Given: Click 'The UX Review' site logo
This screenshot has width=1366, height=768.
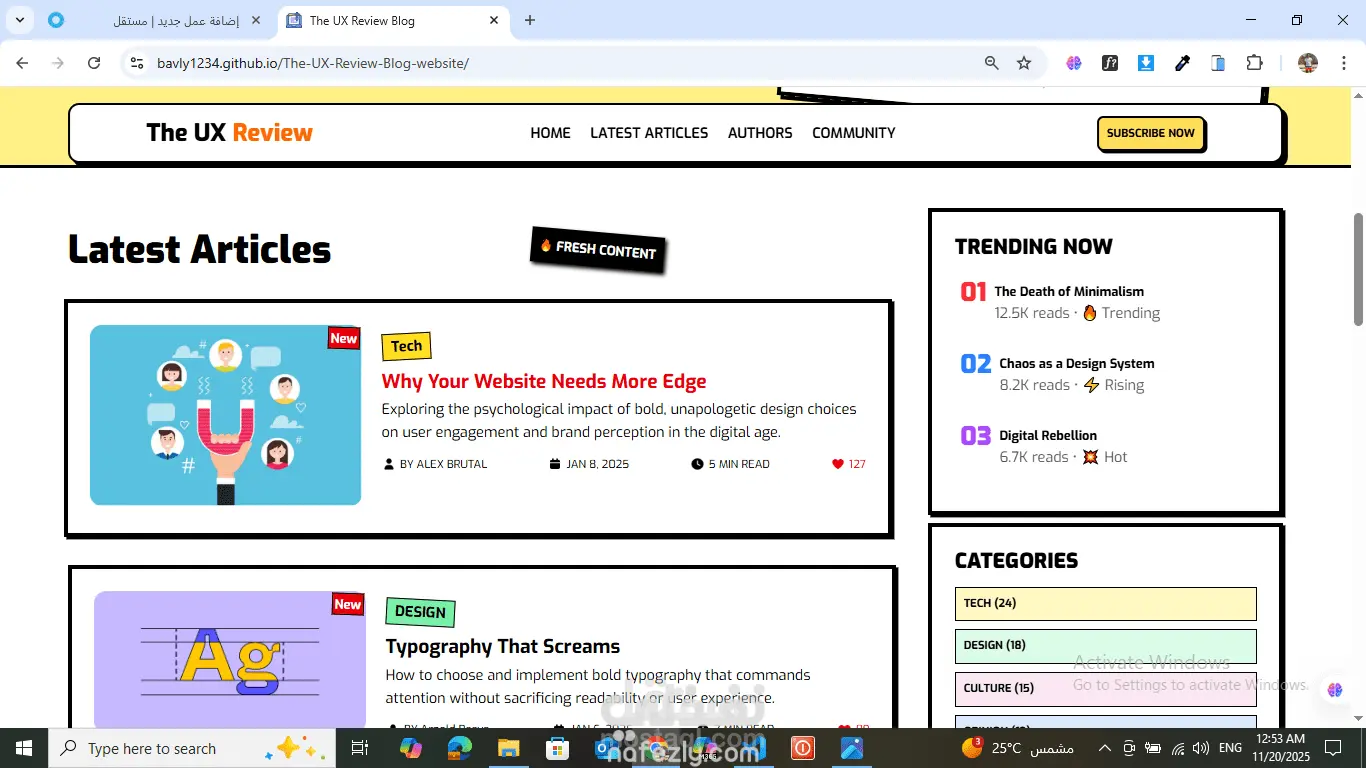Looking at the screenshot, I should pos(229,133).
